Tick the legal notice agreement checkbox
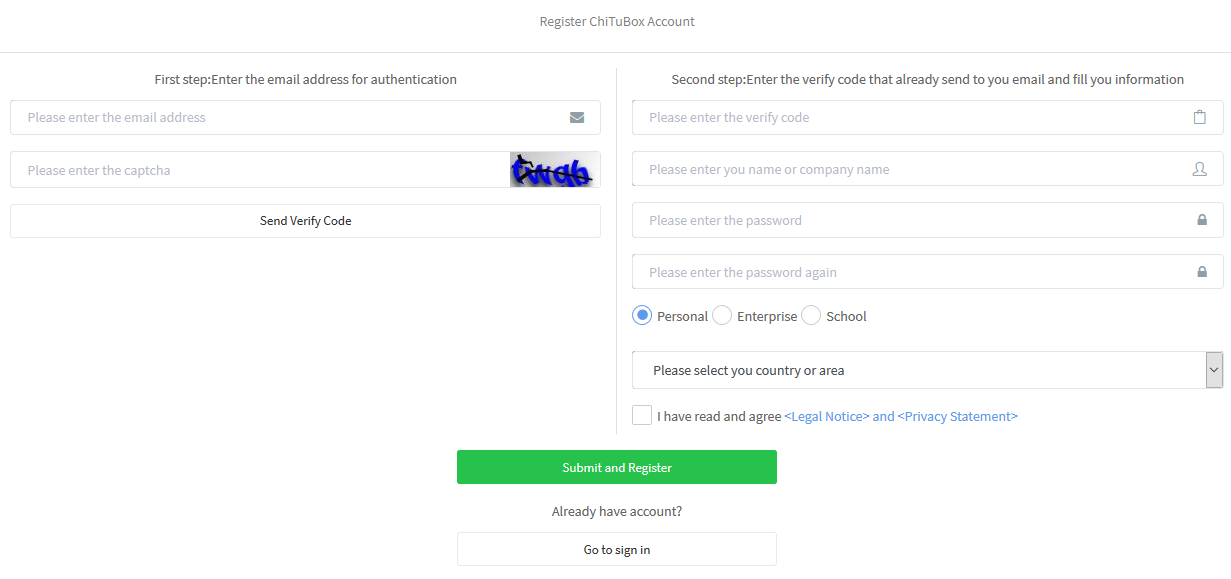 coord(642,415)
